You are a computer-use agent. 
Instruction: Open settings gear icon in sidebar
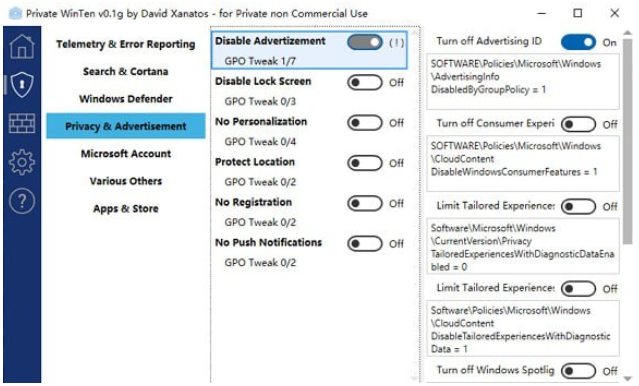[22, 162]
